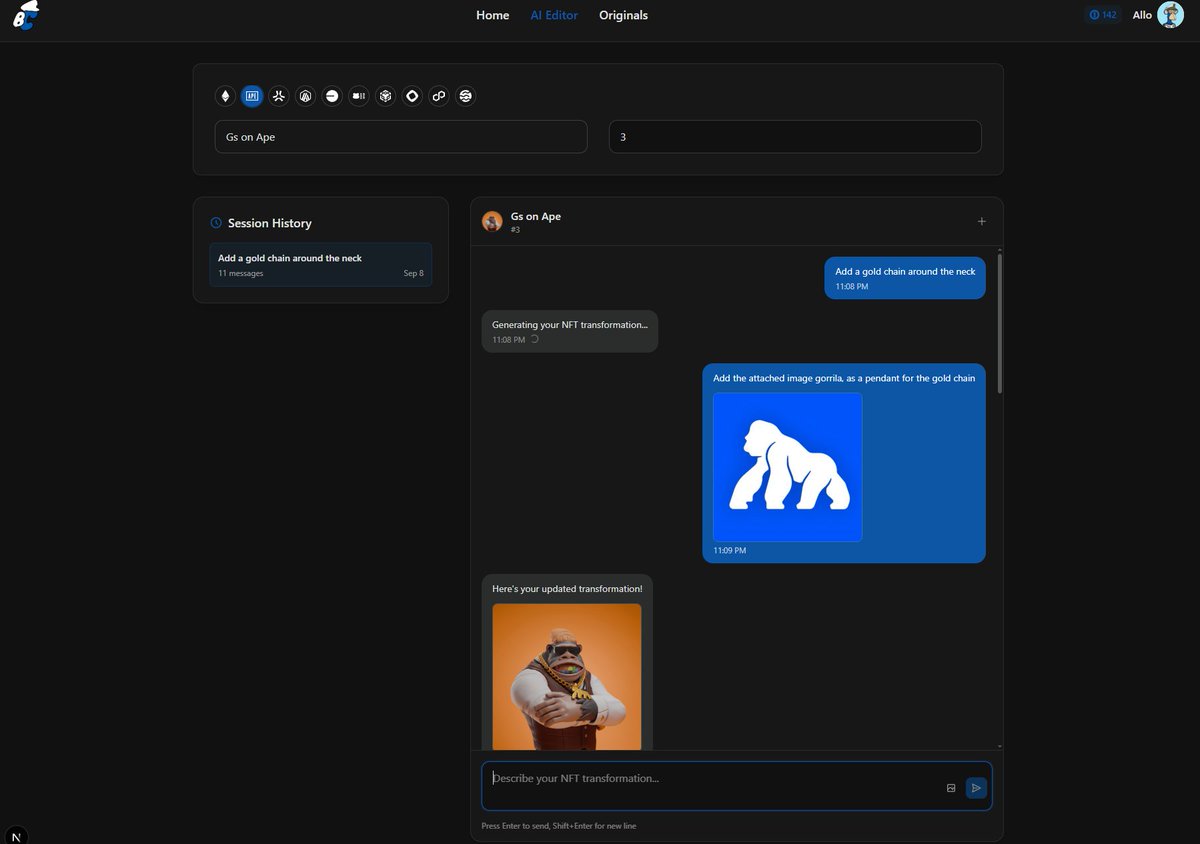Click the attach image icon in message box
This screenshot has height=844, width=1200.
click(951, 788)
